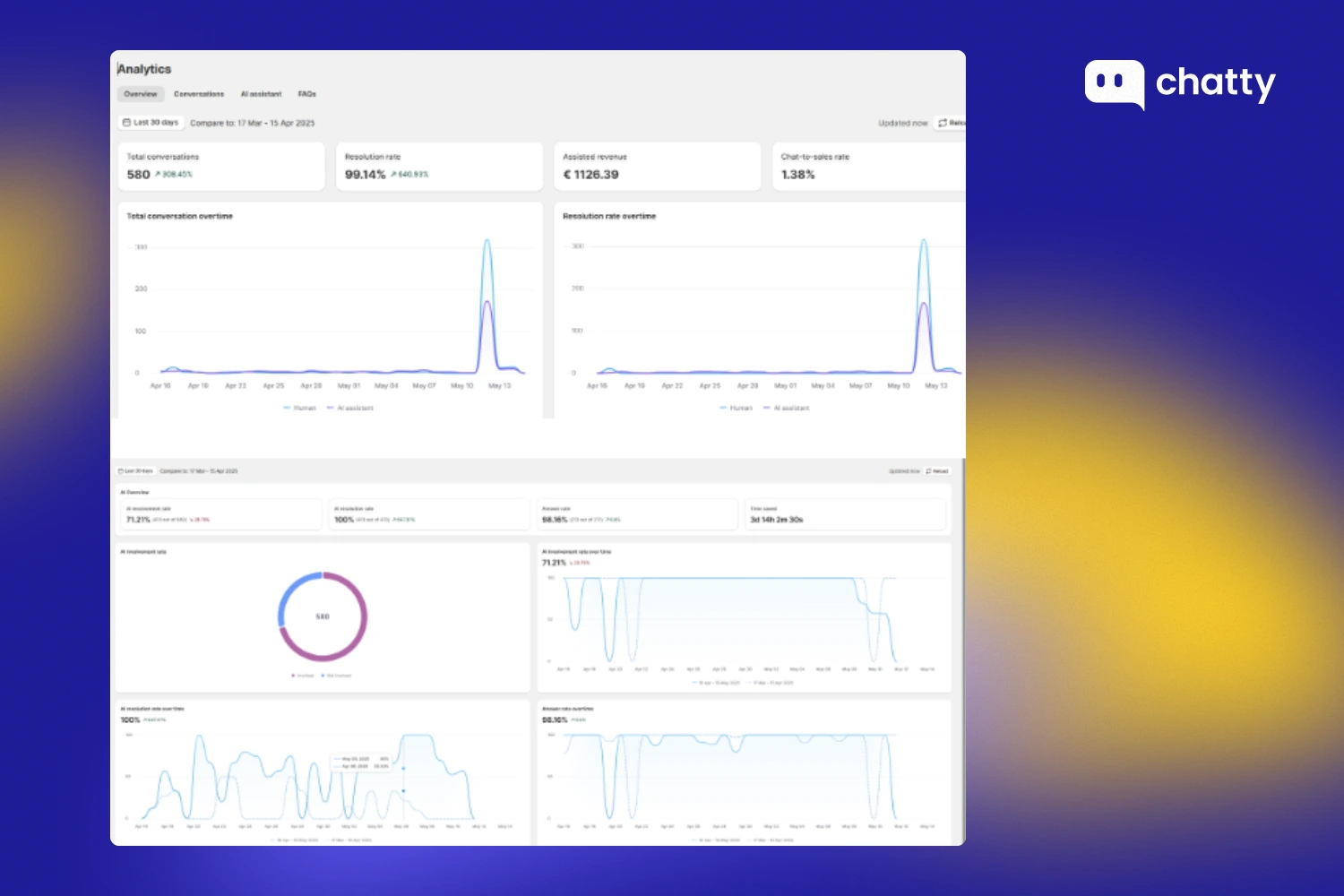Toggle Human legend in Total conversation chart

[x=300, y=408]
